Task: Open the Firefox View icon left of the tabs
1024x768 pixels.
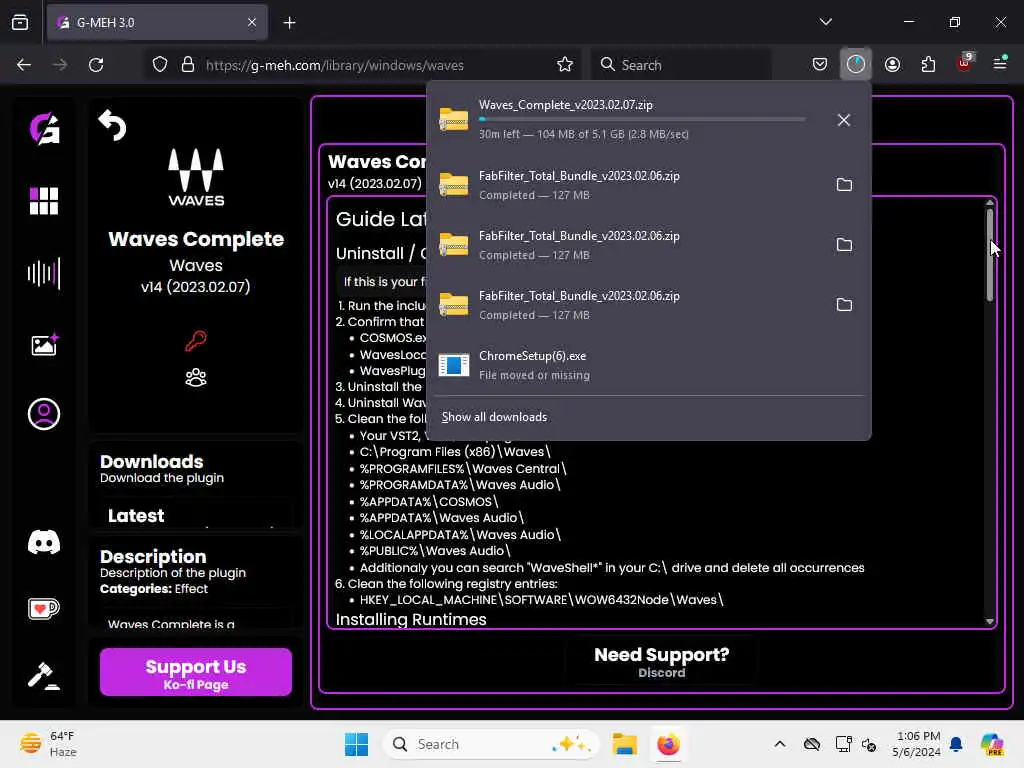Action: [20, 23]
